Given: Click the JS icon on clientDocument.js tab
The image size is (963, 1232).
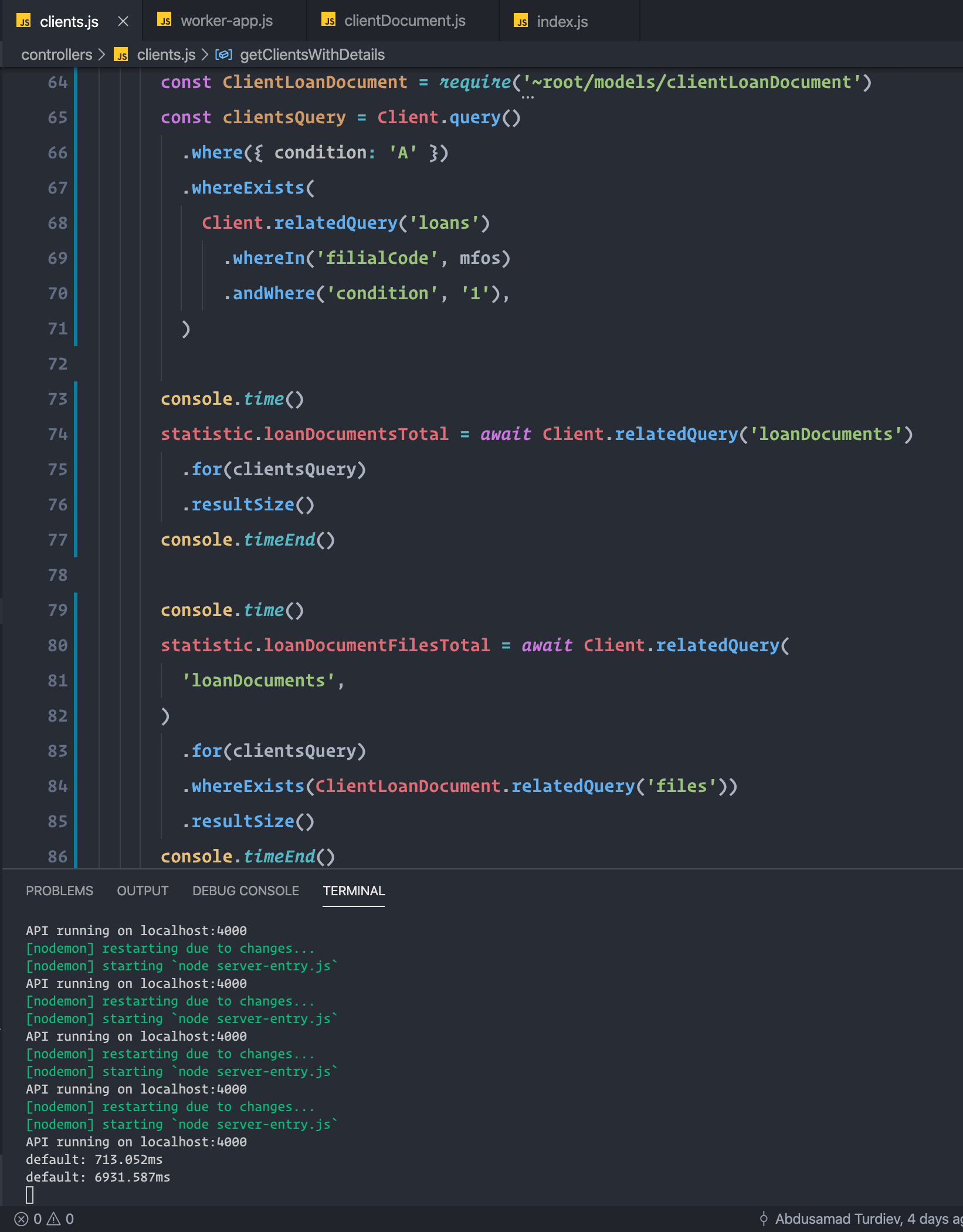Looking at the screenshot, I should point(328,21).
